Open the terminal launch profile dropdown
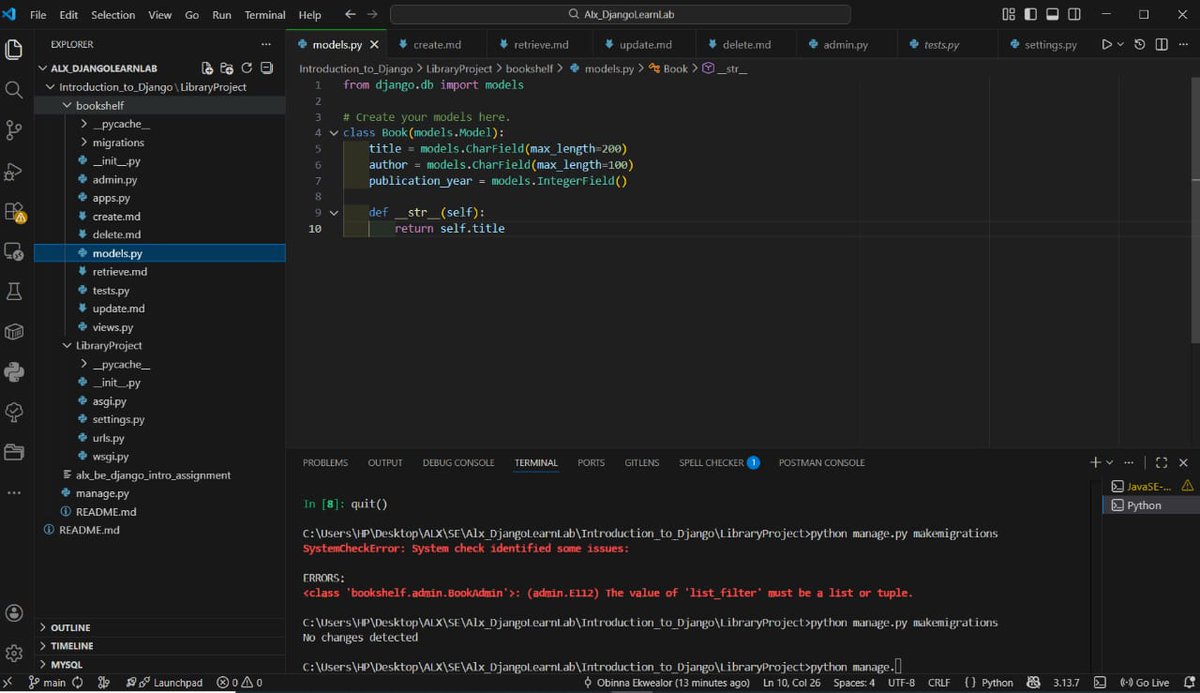 [x=1109, y=463]
